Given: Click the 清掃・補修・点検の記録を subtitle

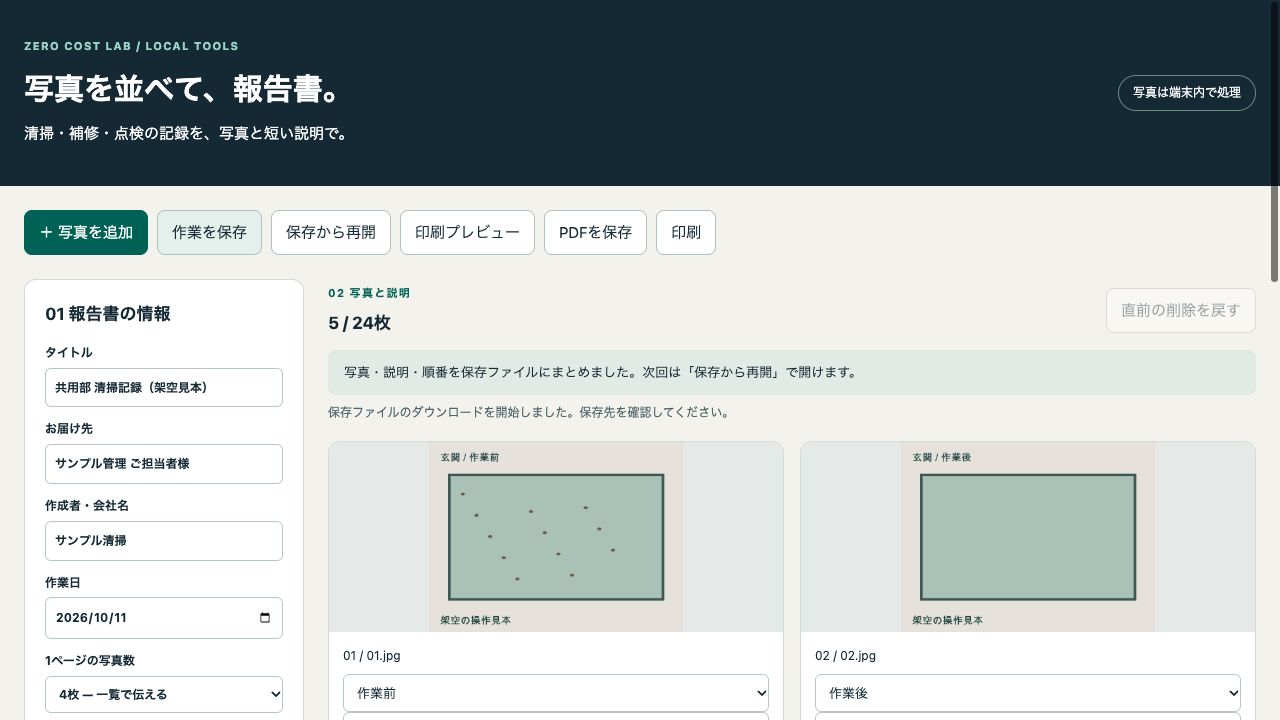Looking at the screenshot, I should coord(188,133).
